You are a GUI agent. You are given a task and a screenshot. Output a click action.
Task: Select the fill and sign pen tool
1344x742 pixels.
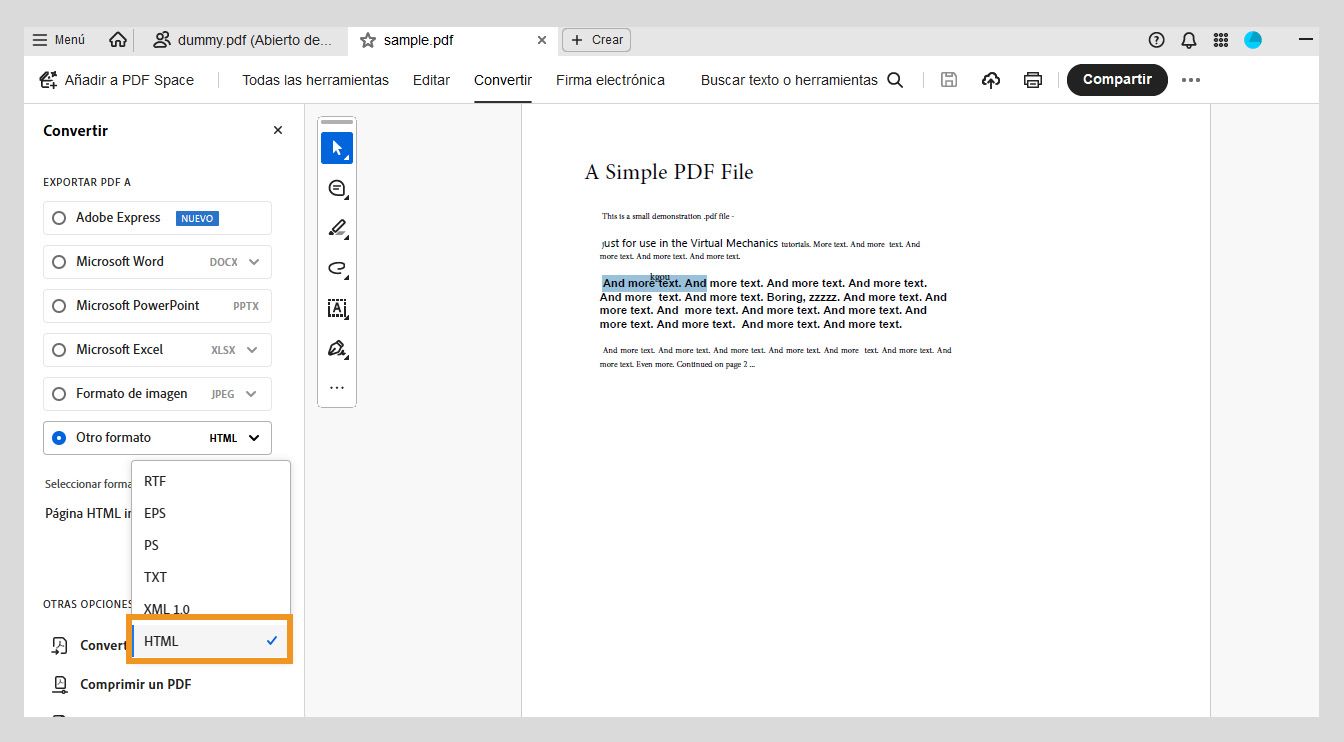click(x=337, y=349)
